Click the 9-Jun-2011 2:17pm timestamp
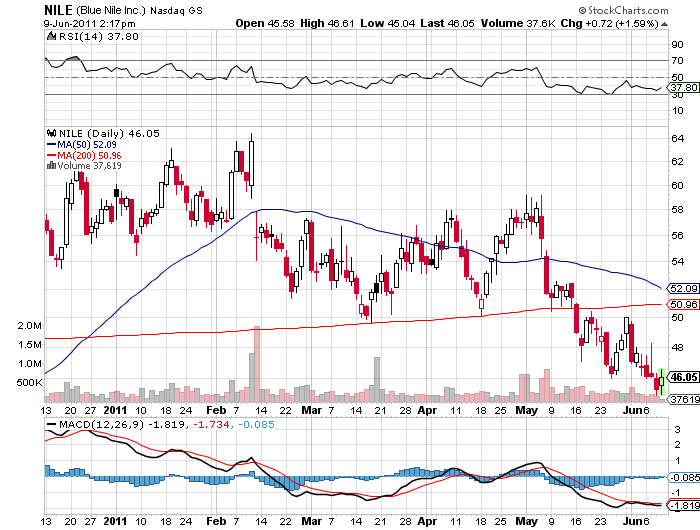Screen dimensions: 700x530 (x=89, y=23)
